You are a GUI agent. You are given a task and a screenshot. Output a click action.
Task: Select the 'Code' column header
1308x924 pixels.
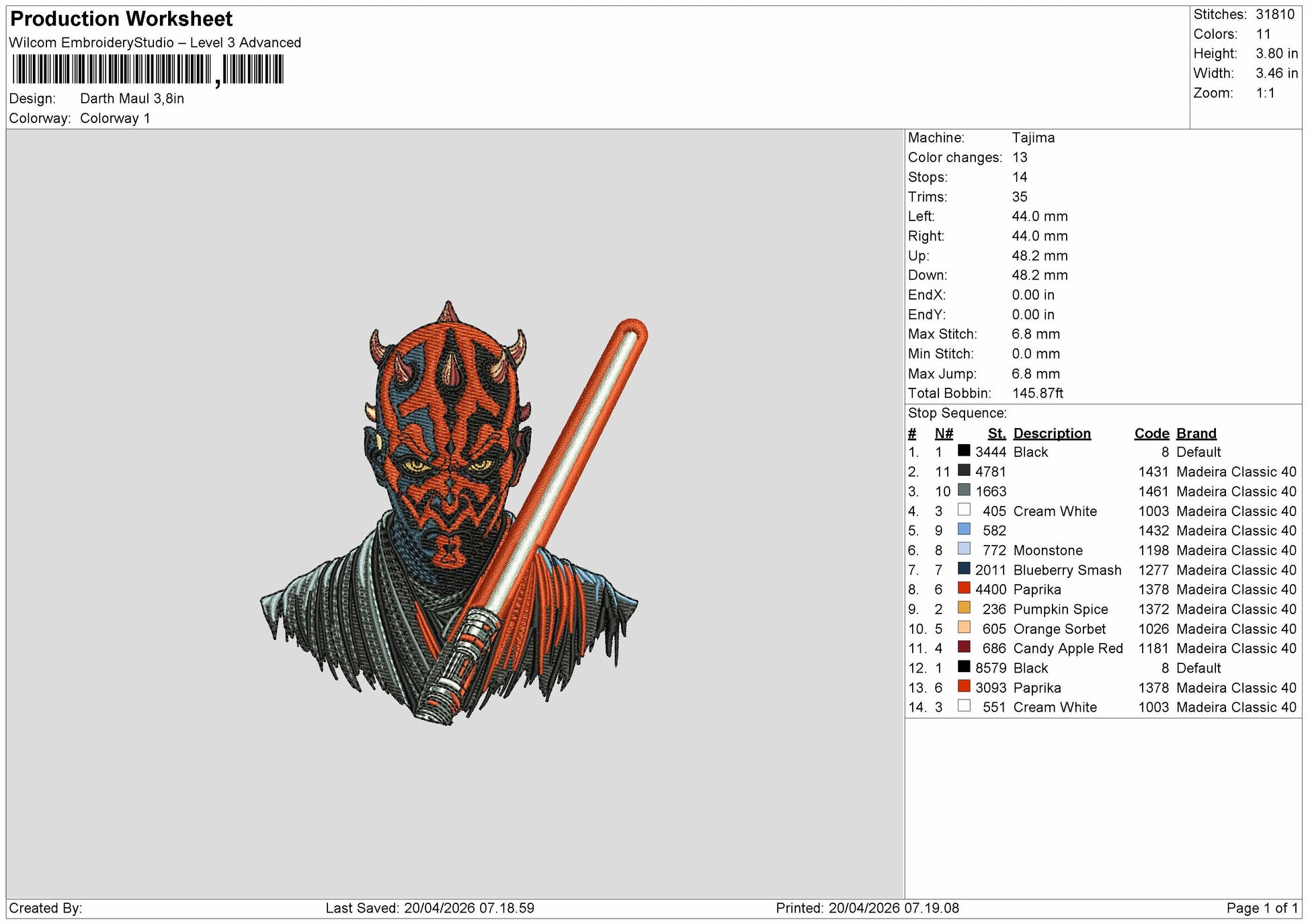pyautogui.click(x=1151, y=433)
